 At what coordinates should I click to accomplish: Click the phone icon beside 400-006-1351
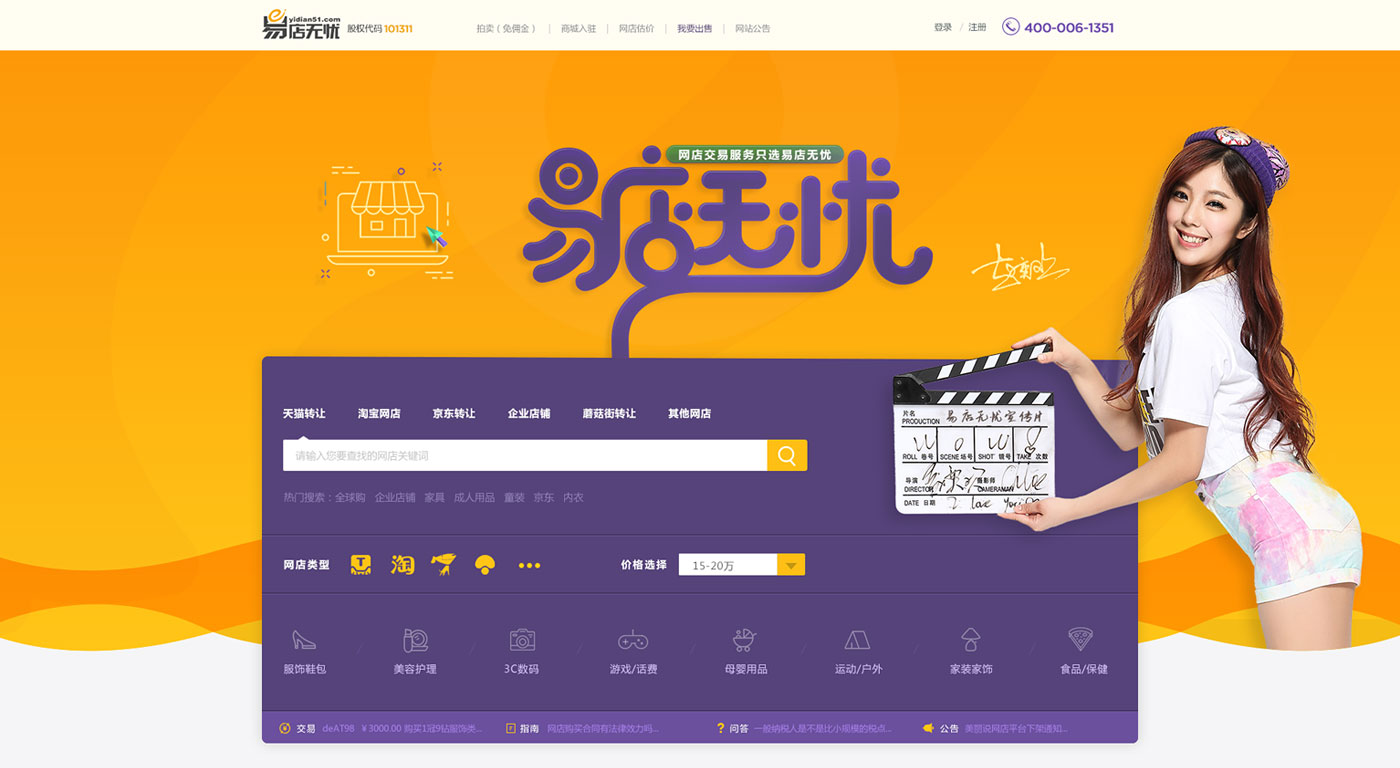[x=1011, y=27]
